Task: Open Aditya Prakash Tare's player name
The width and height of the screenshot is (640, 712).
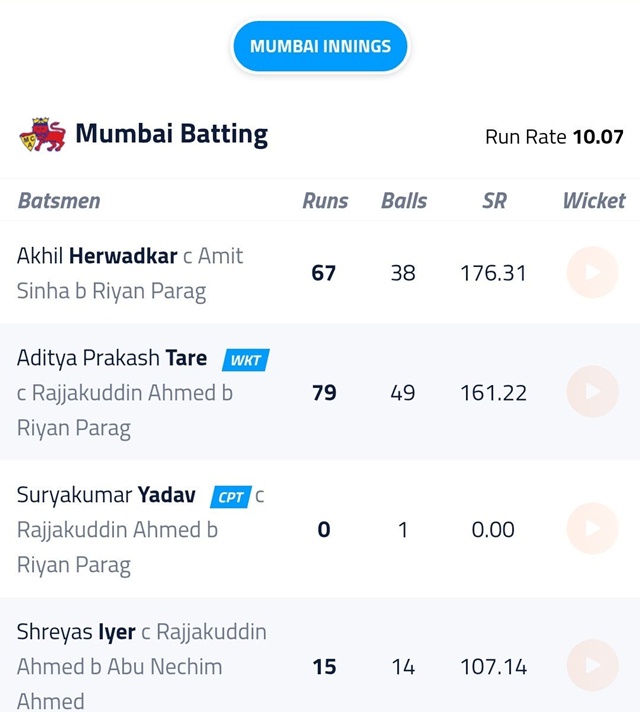Action: pos(112,358)
